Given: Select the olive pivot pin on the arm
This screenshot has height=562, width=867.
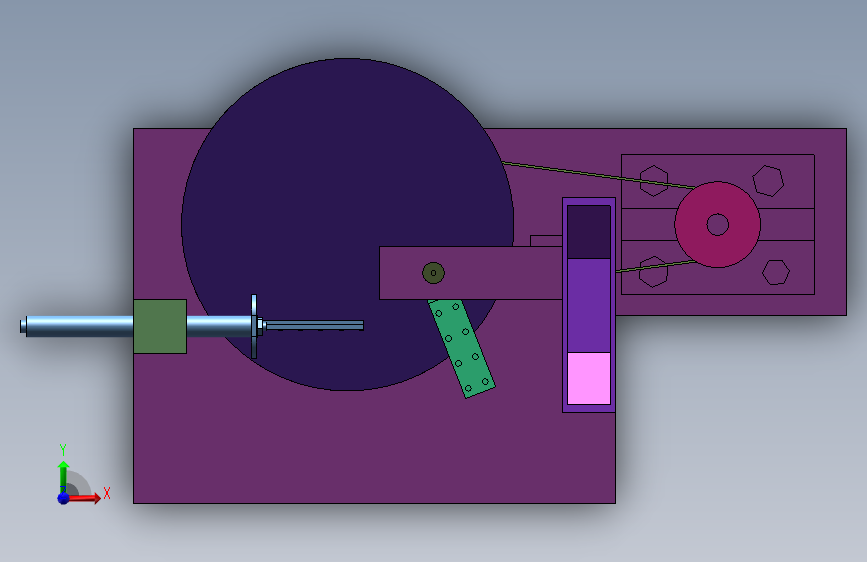Looking at the screenshot, I should point(433,273).
